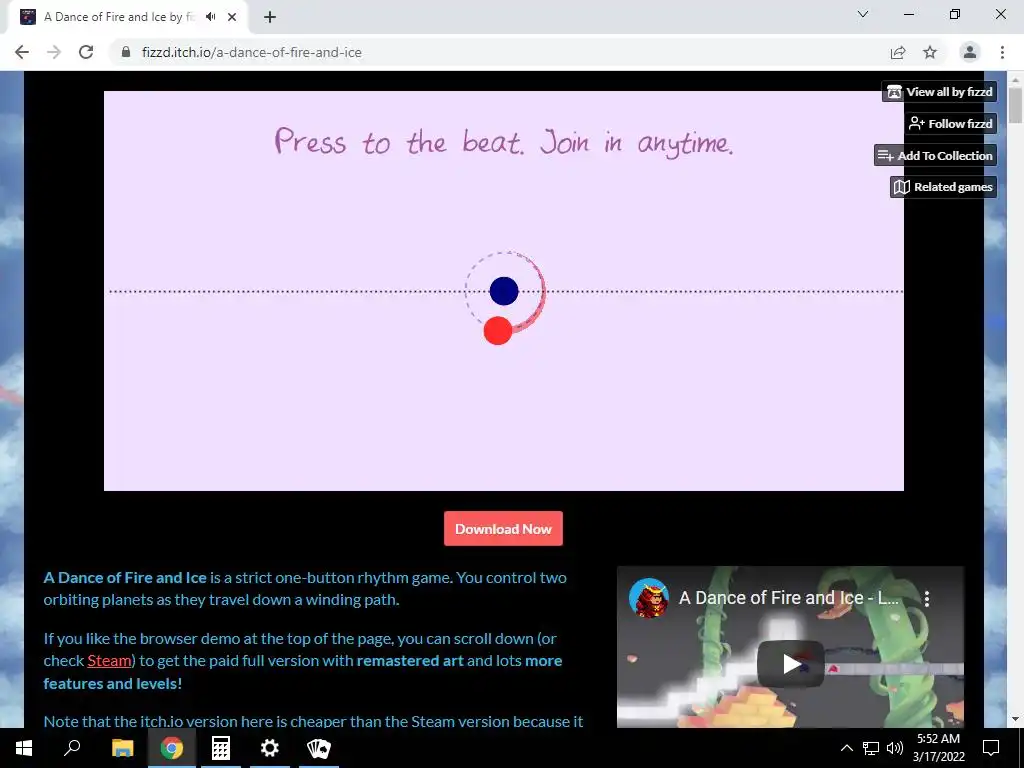
Task: Reload the itch.io page
Action: pos(86,52)
